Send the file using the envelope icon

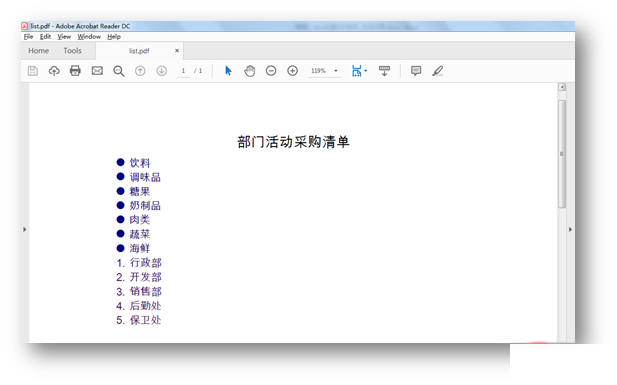[x=97, y=71]
